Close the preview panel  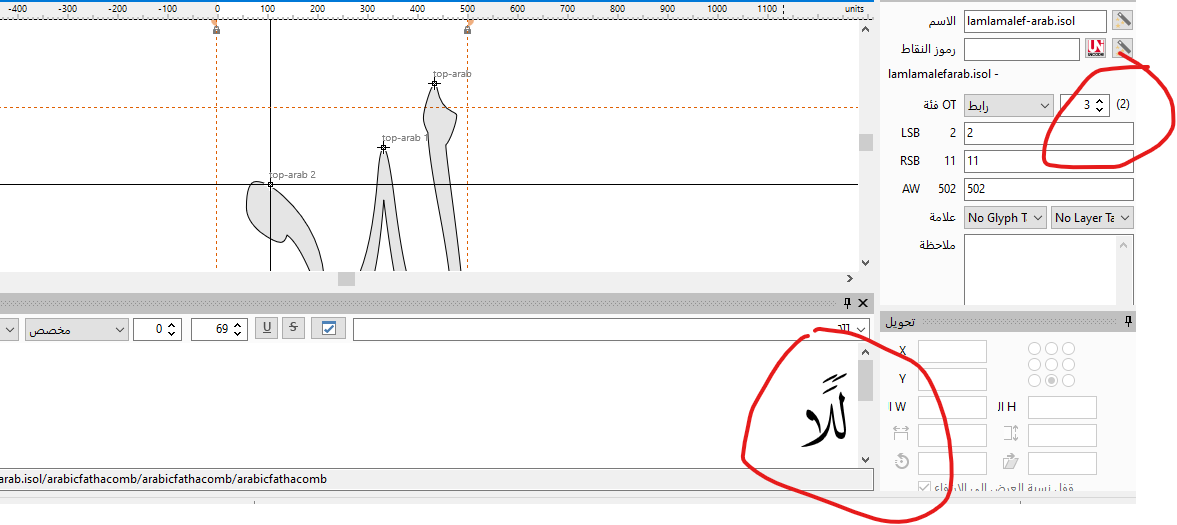coord(863,302)
